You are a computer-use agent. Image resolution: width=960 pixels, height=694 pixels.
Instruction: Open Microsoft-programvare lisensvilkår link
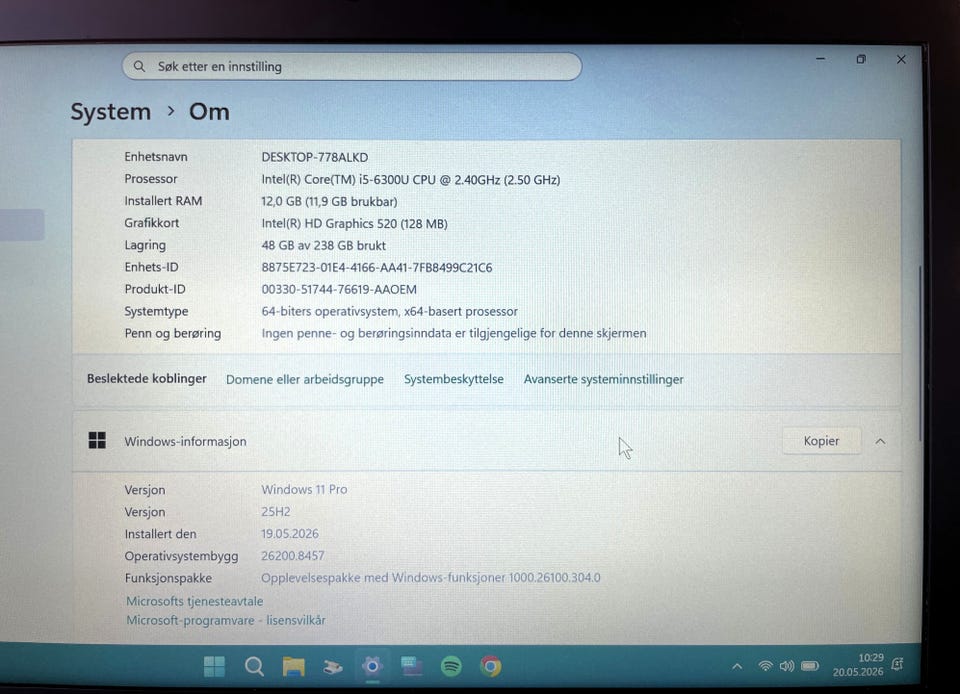pos(226,620)
